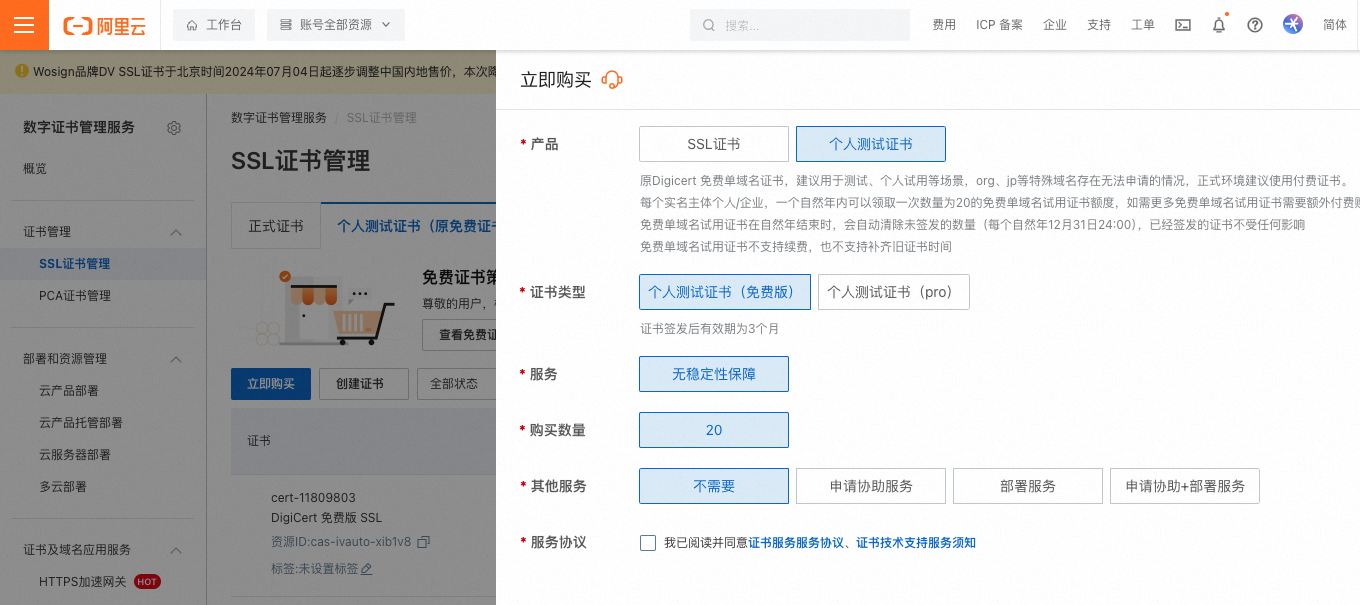Switch to 正式证书 tab
Screen dimensions: 1360x605
[276, 226]
